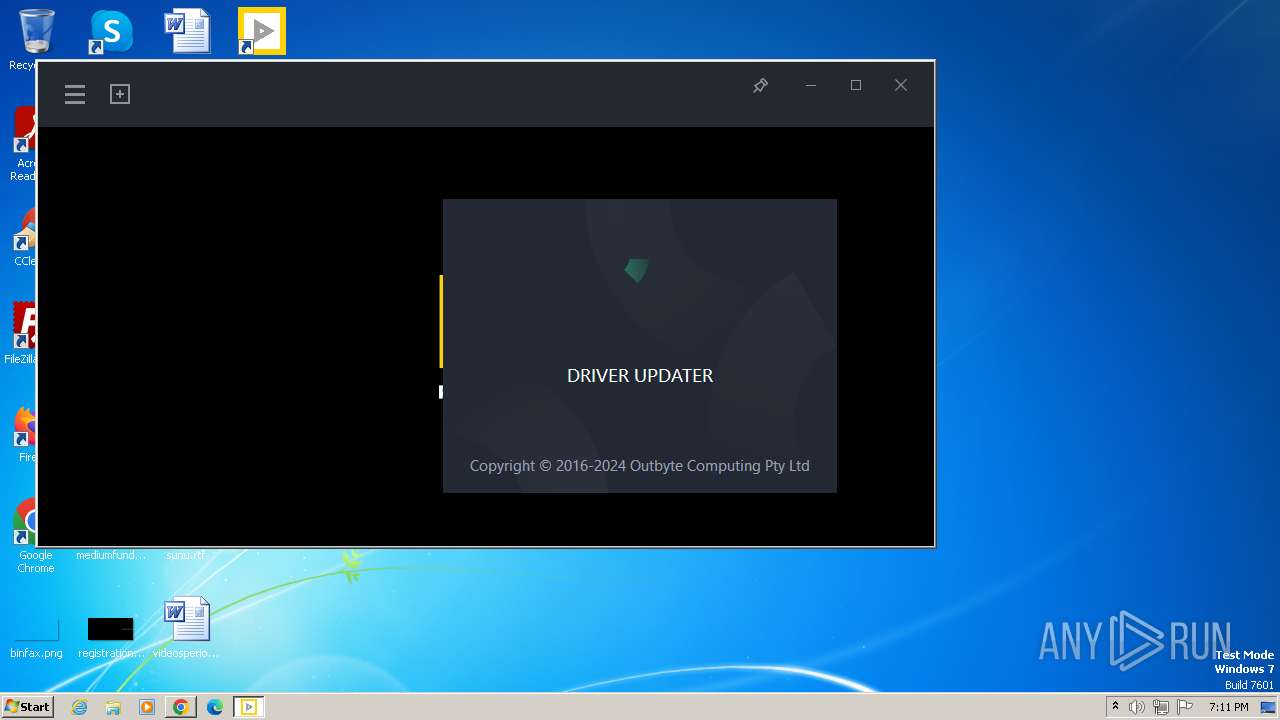Open Microsoft Edge from the taskbar

[x=215, y=707]
